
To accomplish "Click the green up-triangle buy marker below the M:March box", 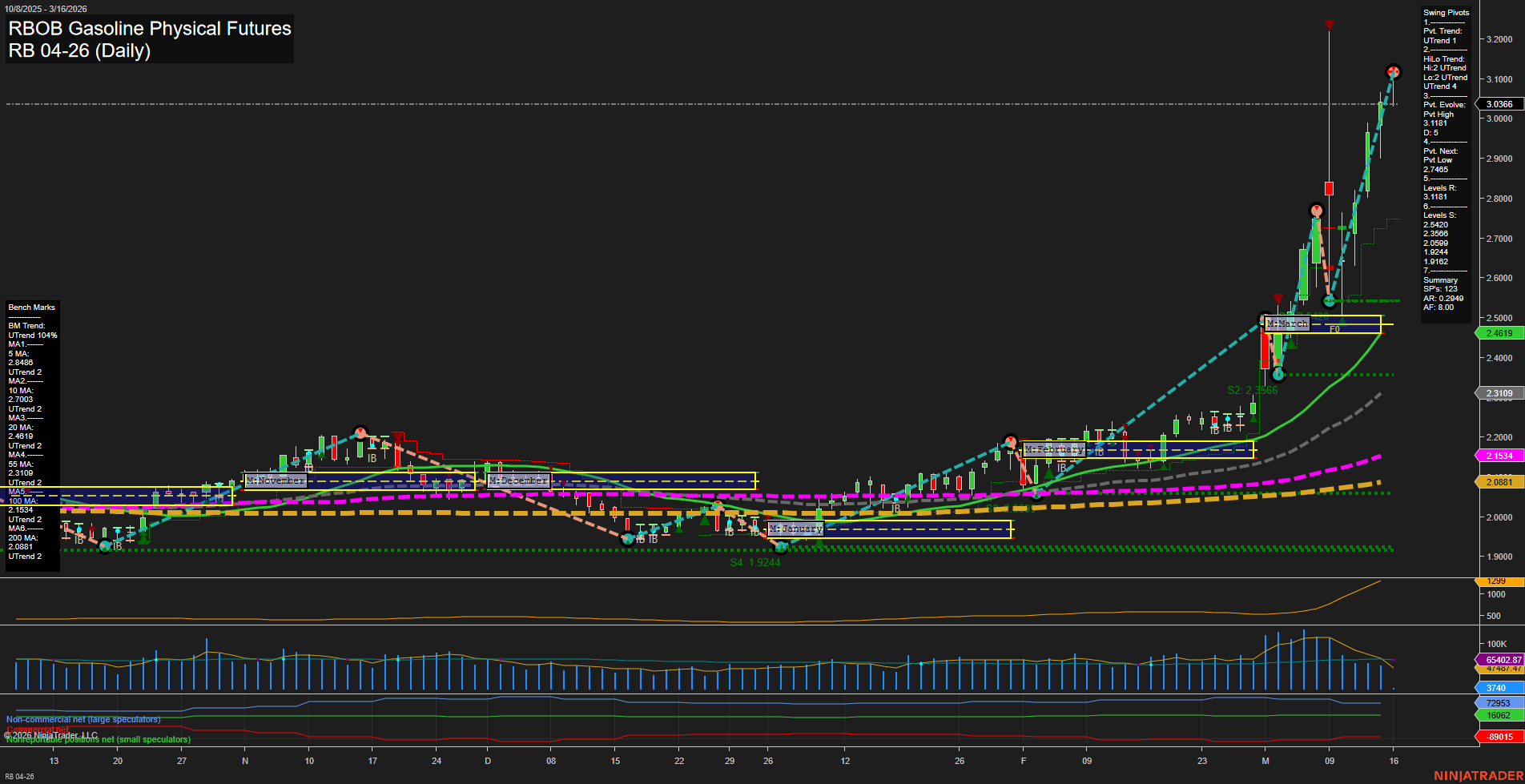I will coord(1291,343).
